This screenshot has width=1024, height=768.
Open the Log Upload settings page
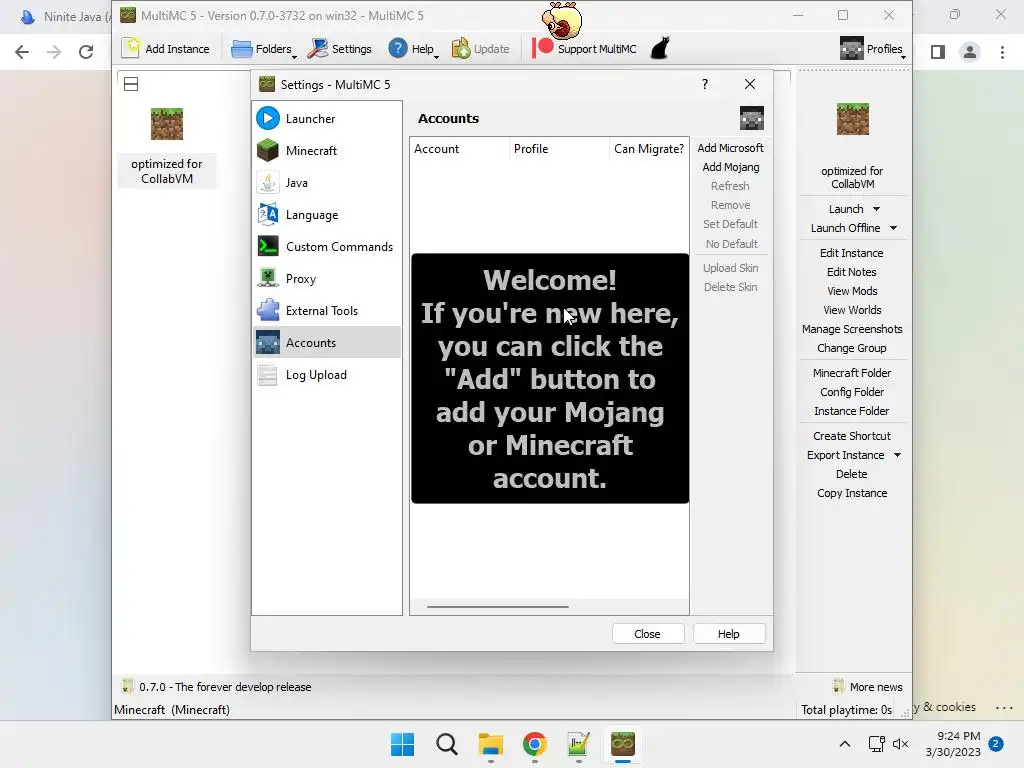point(327,375)
